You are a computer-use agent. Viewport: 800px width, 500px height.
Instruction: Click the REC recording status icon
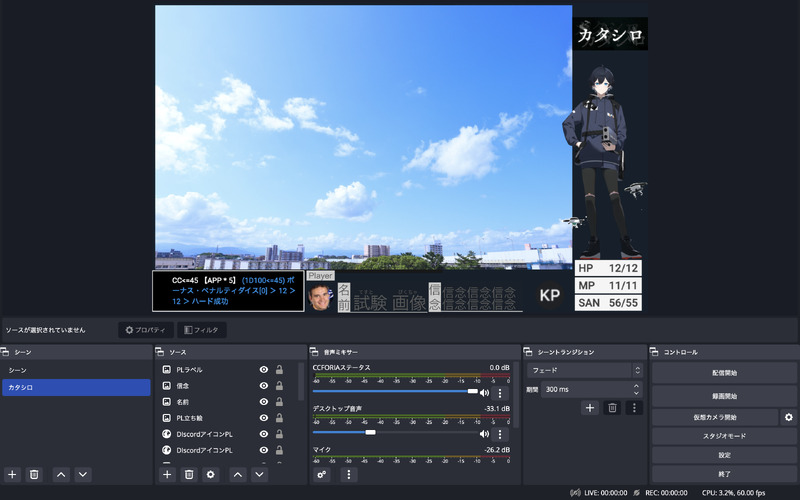[636, 493]
